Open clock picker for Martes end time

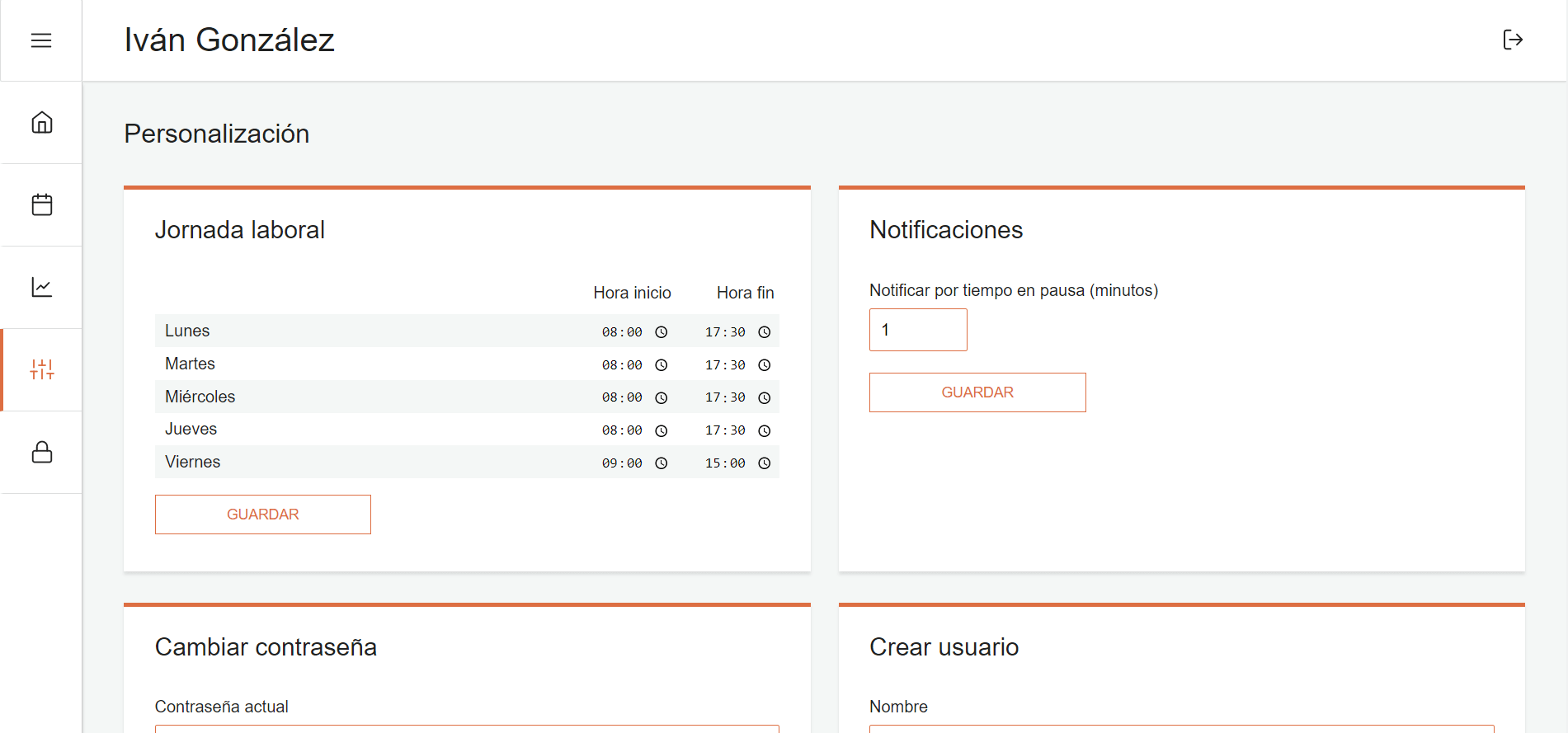[765, 365]
